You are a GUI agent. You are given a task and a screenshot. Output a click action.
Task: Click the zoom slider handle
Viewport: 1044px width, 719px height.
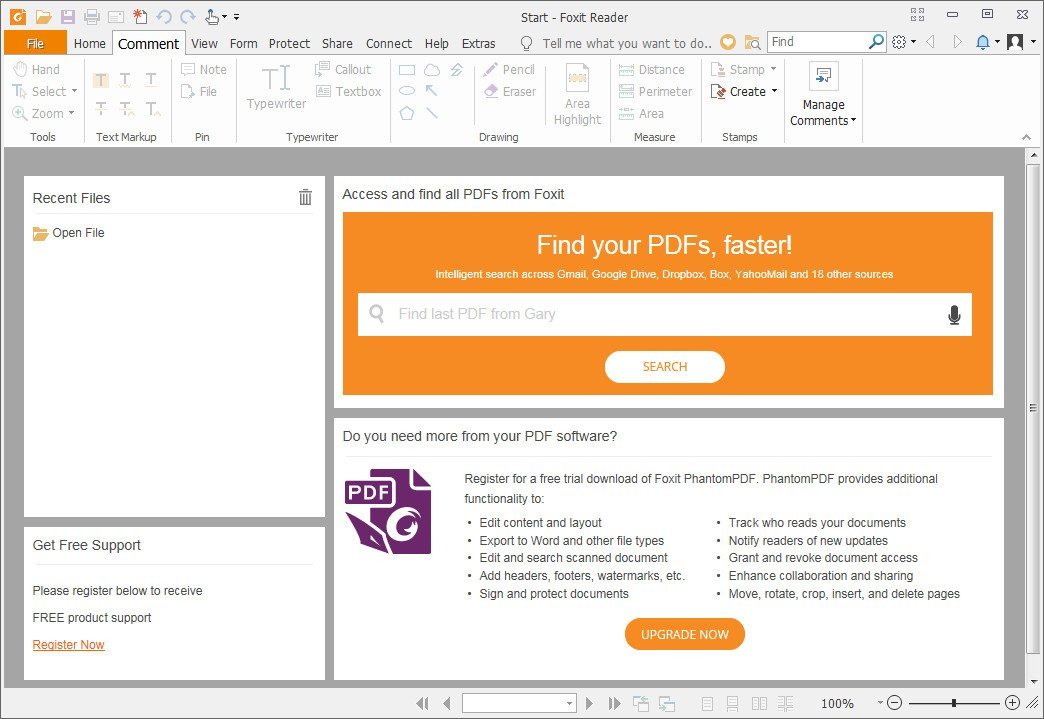pos(954,703)
